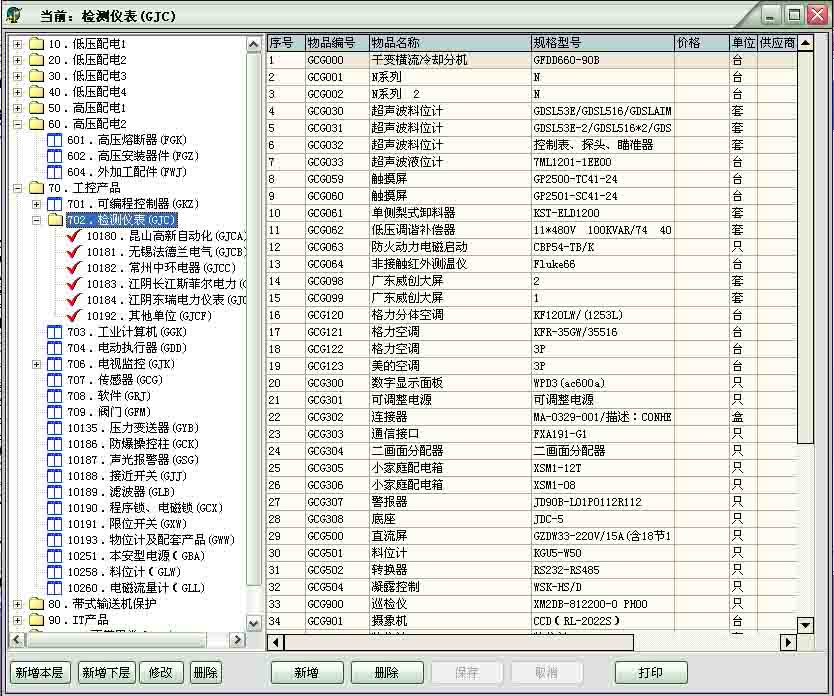Collapse the 60.高压配电2 tree node
The image size is (834, 696).
[x=17, y=124]
